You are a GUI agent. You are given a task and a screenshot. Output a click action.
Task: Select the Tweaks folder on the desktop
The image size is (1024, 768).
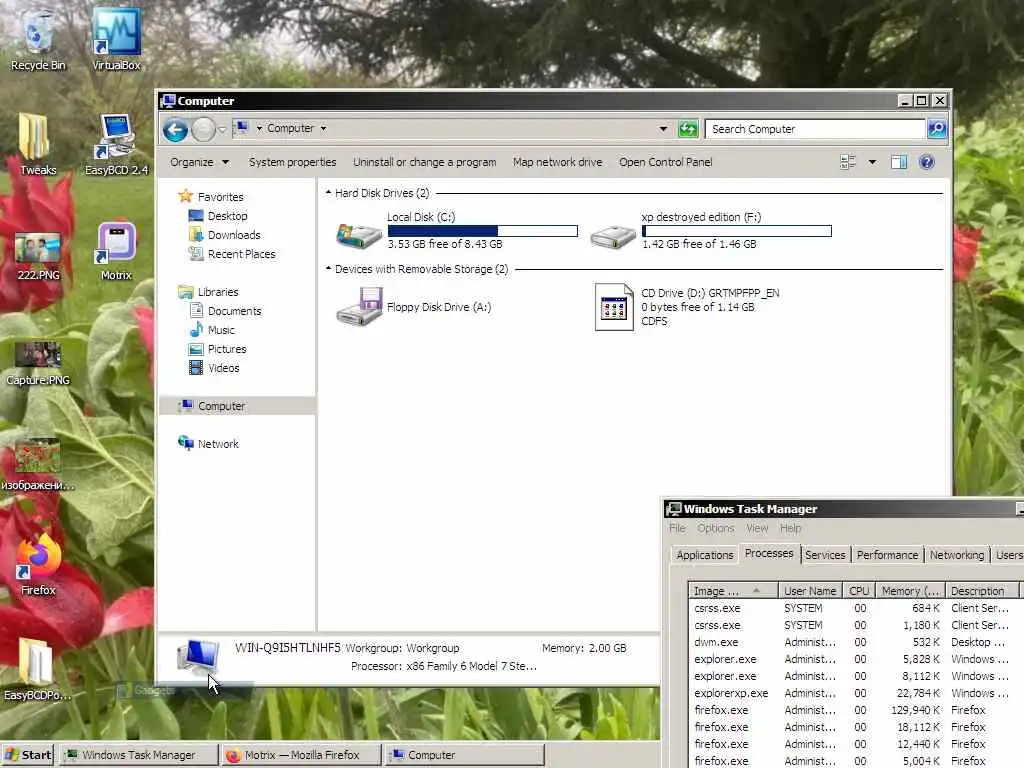[x=37, y=144]
